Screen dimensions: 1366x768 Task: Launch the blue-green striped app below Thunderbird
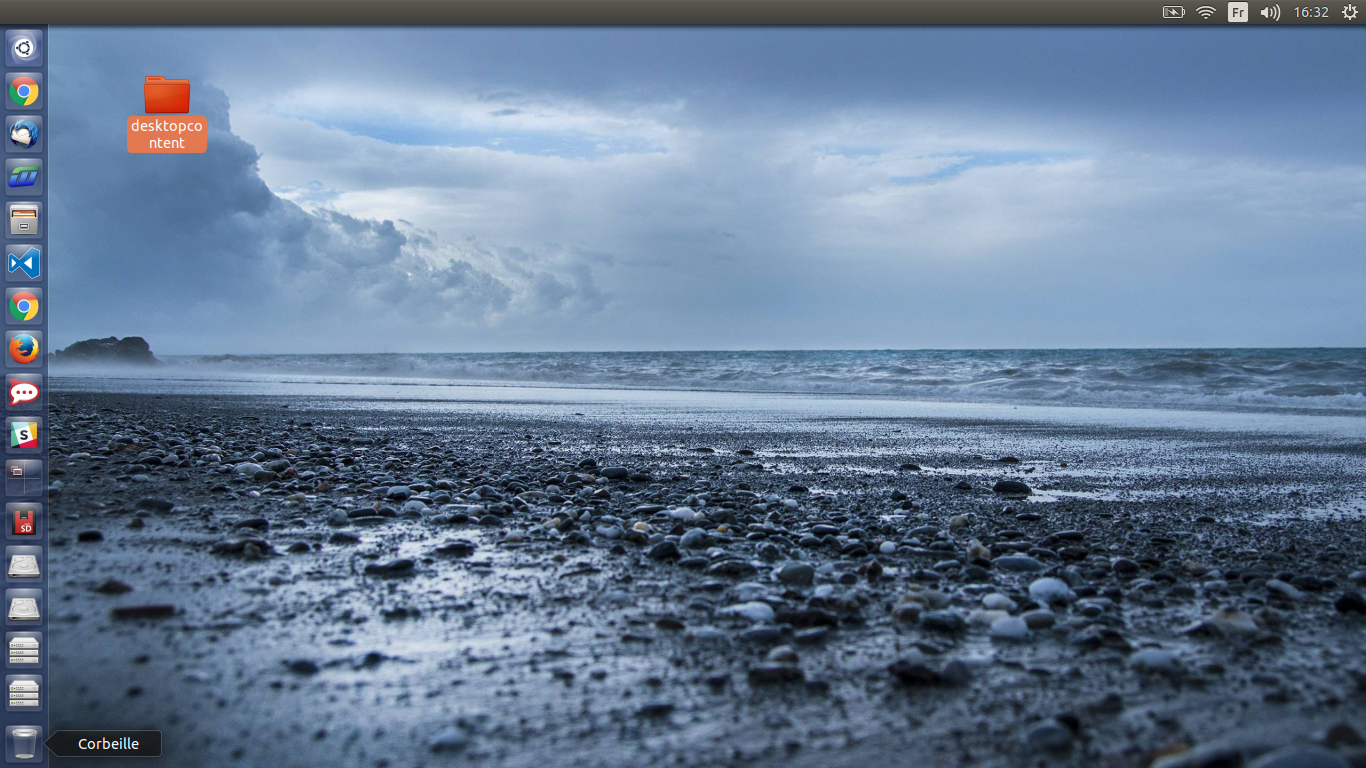point(24,177)
